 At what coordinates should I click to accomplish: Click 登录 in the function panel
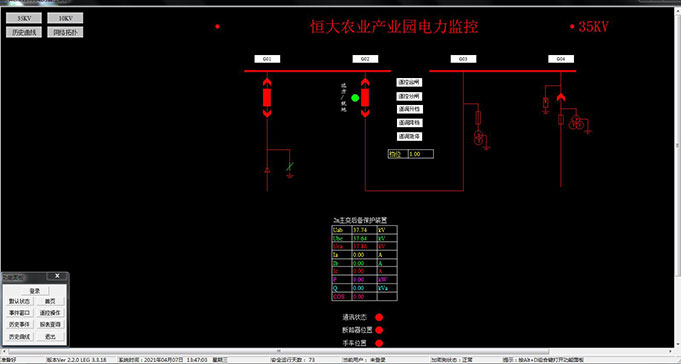click(x=35, y=291)
